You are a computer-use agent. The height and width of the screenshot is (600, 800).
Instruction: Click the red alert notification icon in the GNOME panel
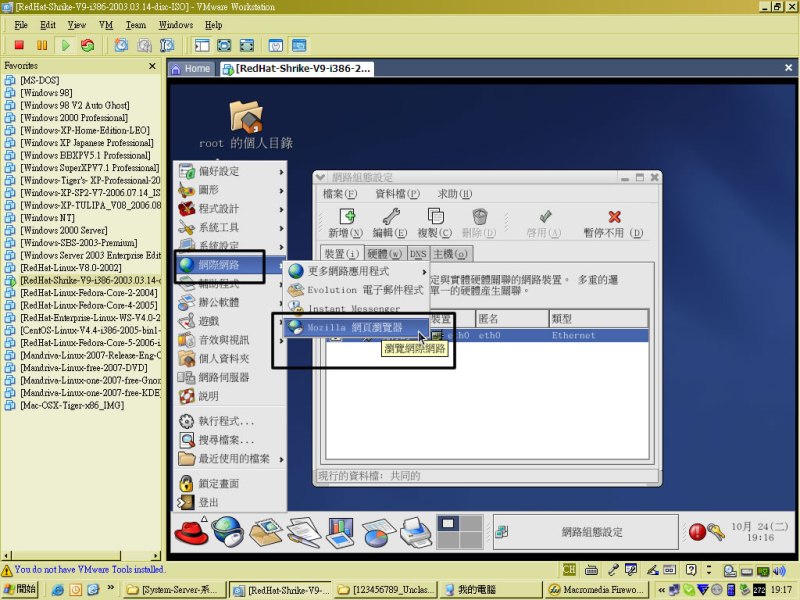tap(696, 532)
